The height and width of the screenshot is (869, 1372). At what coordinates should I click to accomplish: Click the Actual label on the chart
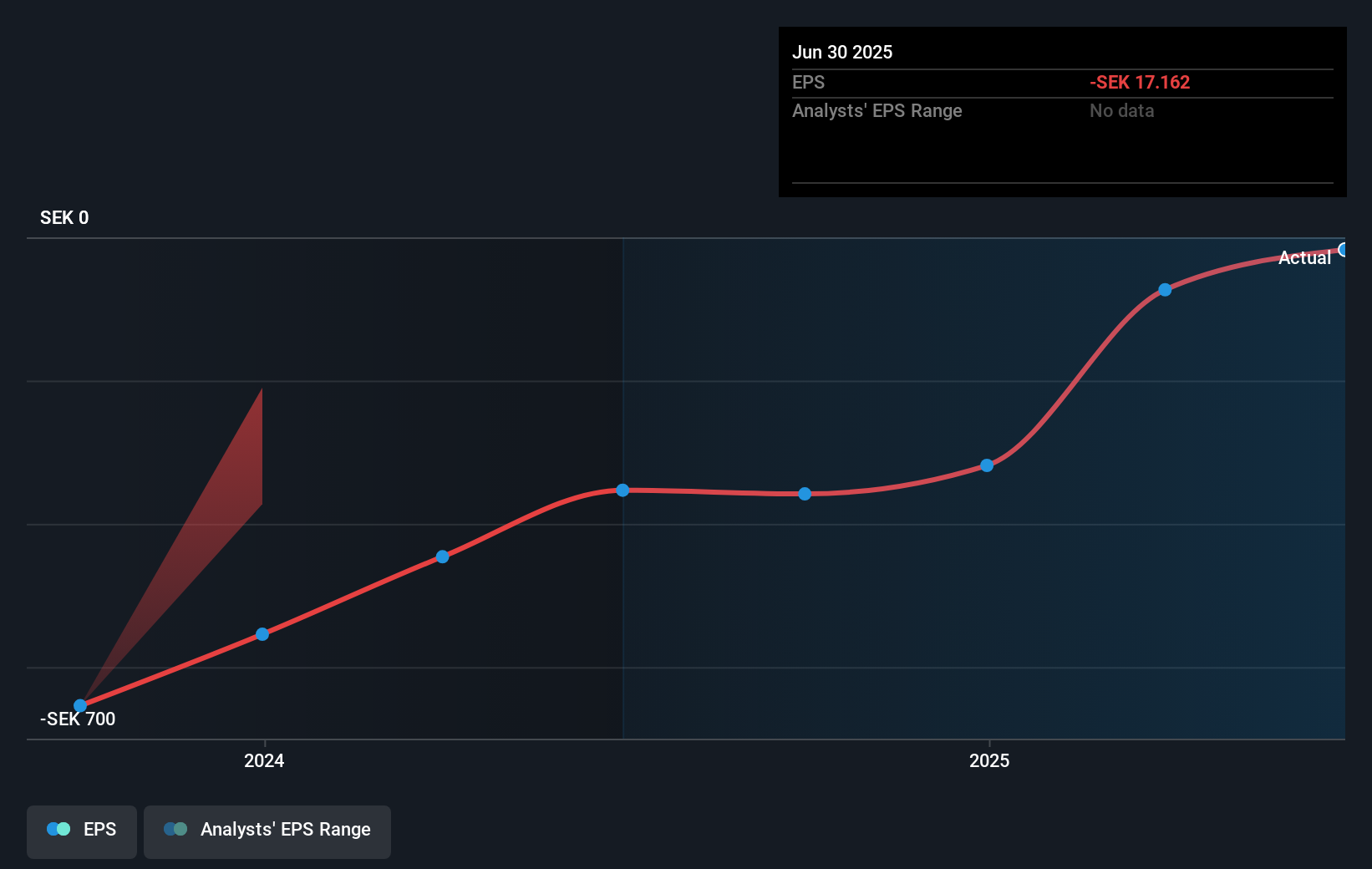coord(1304,258)
